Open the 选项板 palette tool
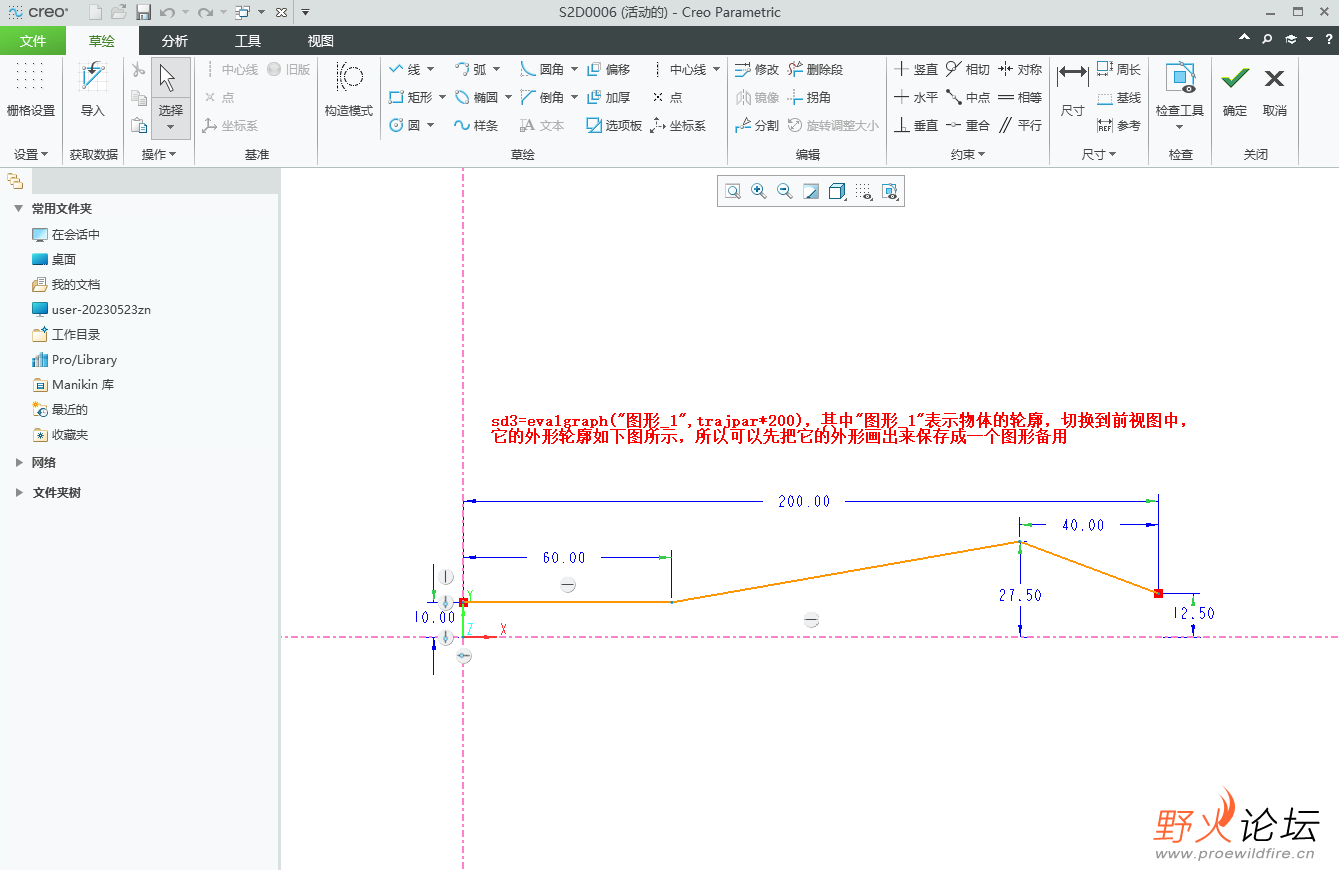 point(615,125)
